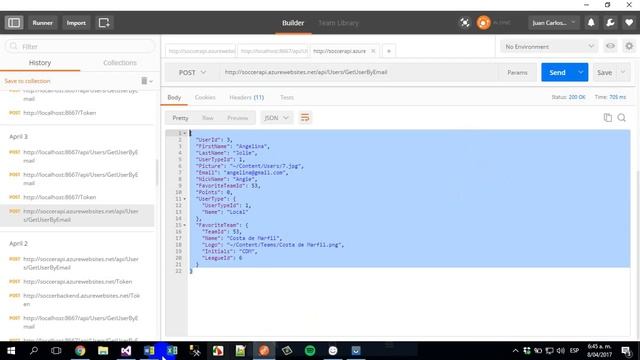
Task: Close the active soccerapi.azure request tab
Action: pos(373,51)
